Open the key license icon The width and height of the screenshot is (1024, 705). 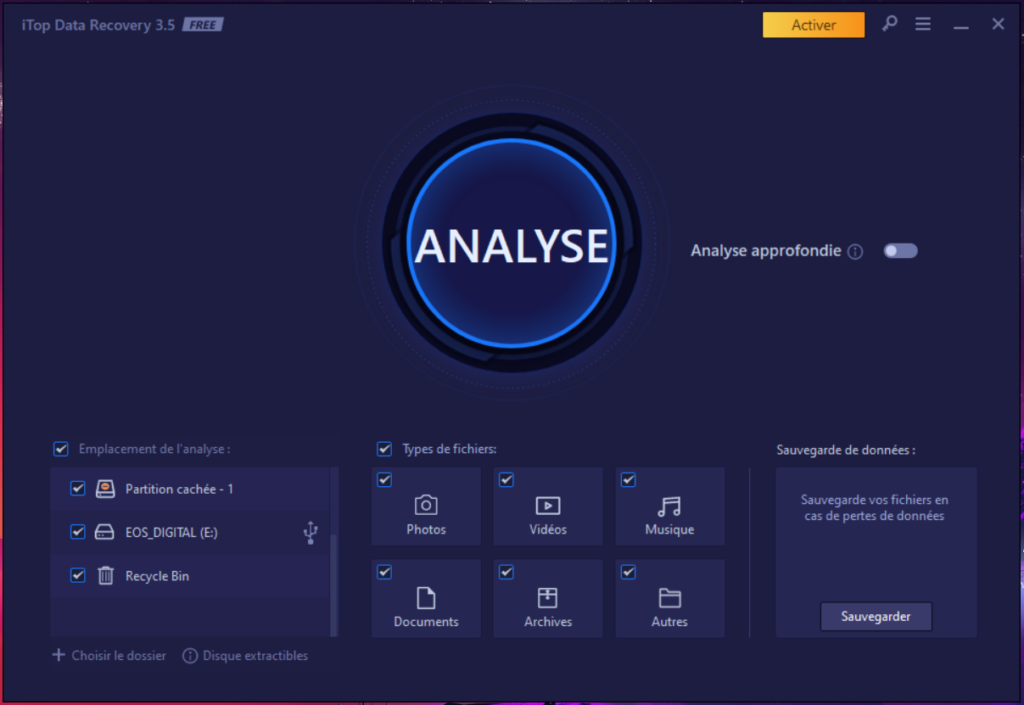tap(889, 24)
